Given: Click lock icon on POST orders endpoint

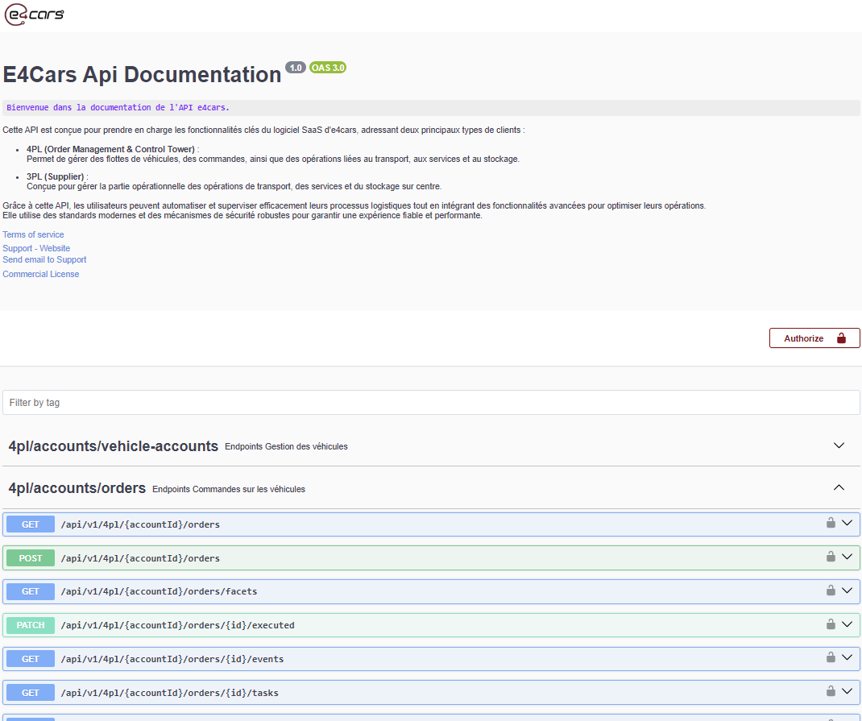Looking at the screenshot, I should click(830, 557).
